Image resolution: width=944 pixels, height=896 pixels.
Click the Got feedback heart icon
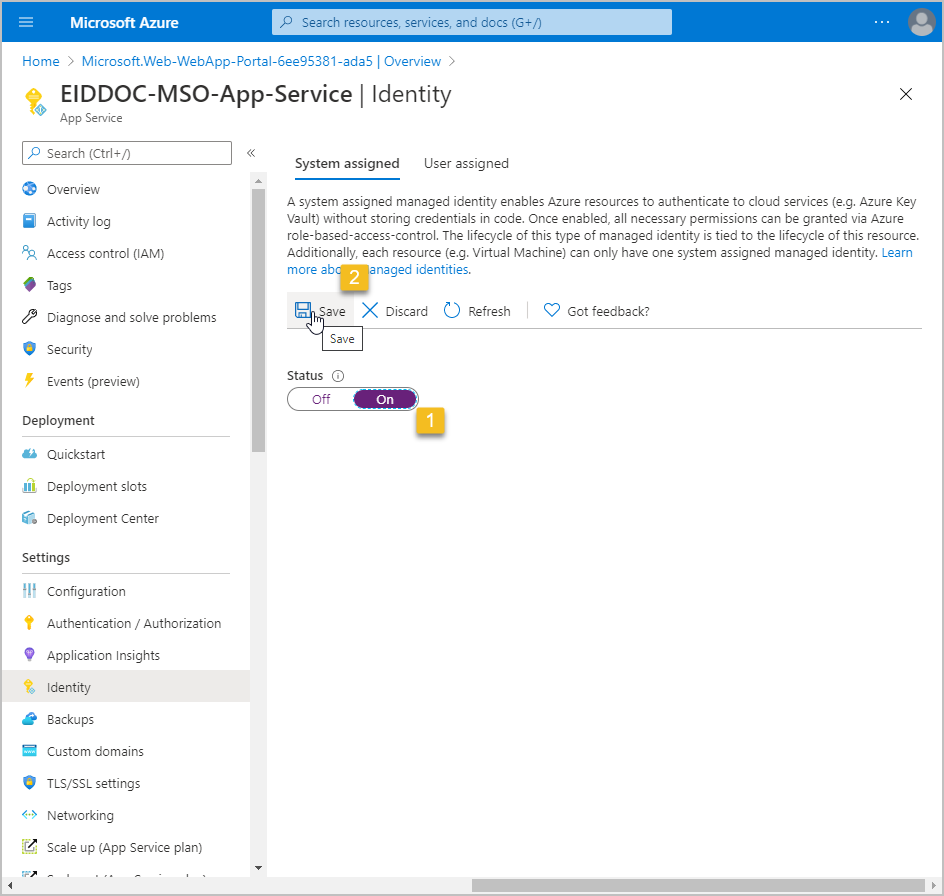[x=551, y=311]
